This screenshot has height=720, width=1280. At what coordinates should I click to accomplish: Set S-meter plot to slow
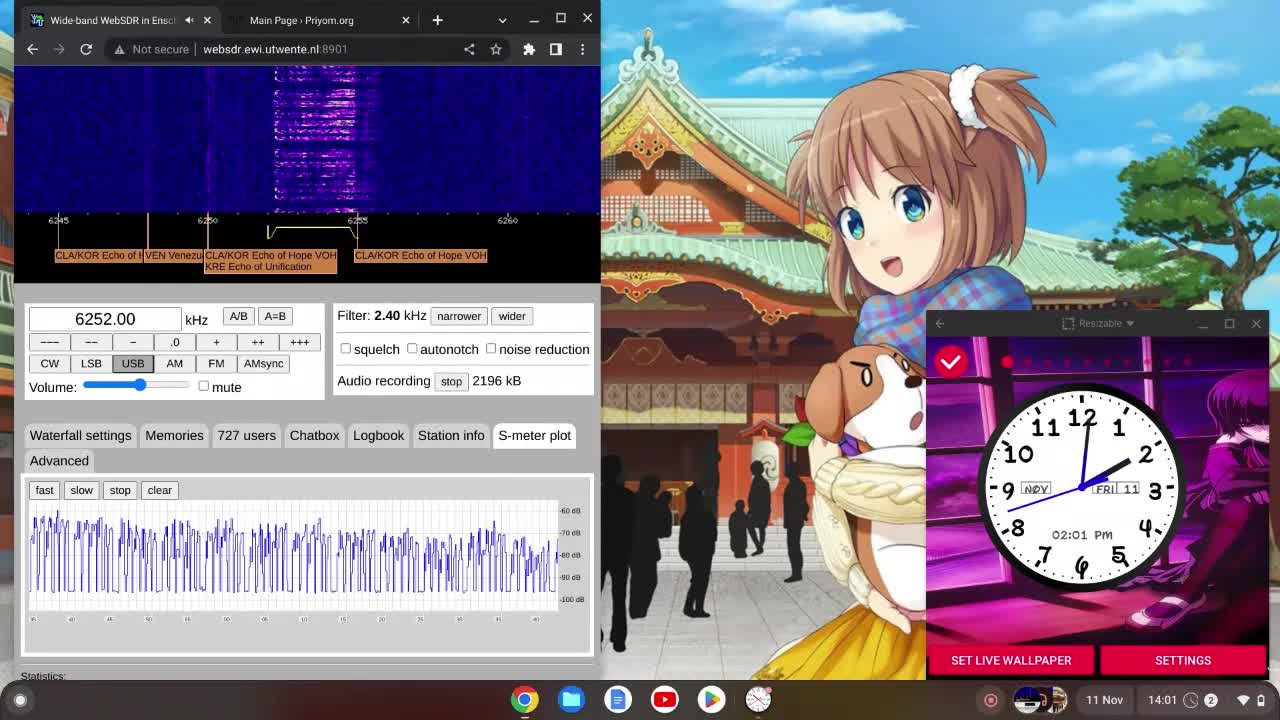(81, 490)
